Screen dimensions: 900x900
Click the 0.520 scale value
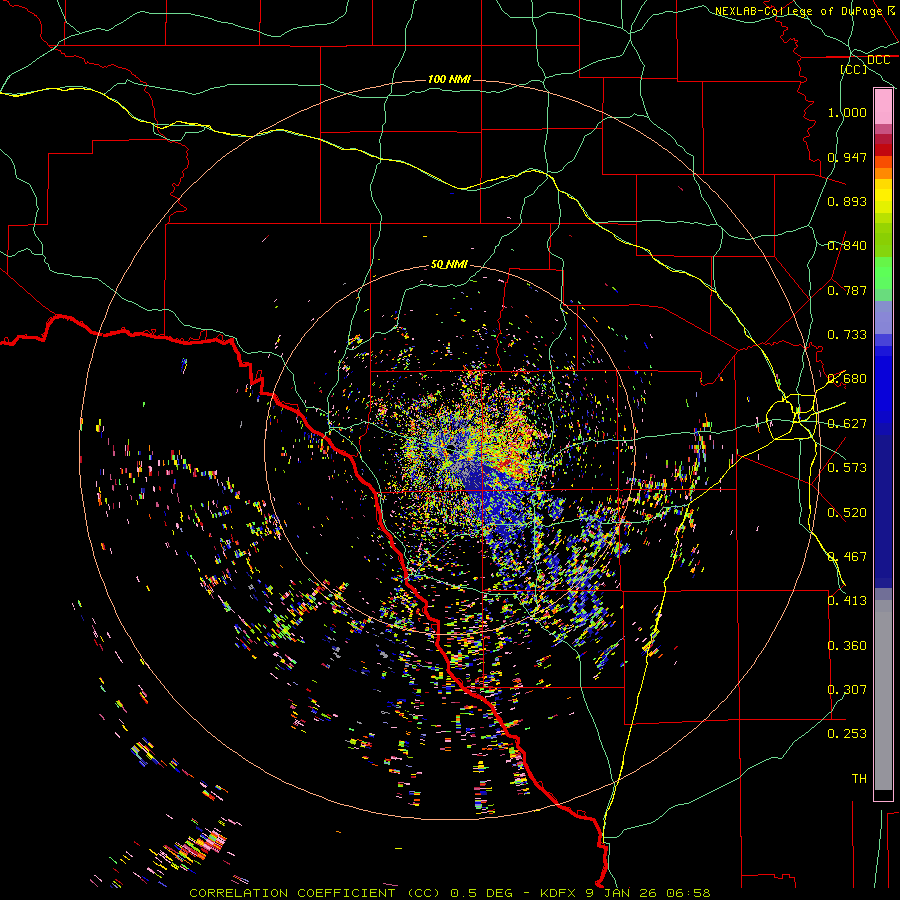tap(847, 513)
